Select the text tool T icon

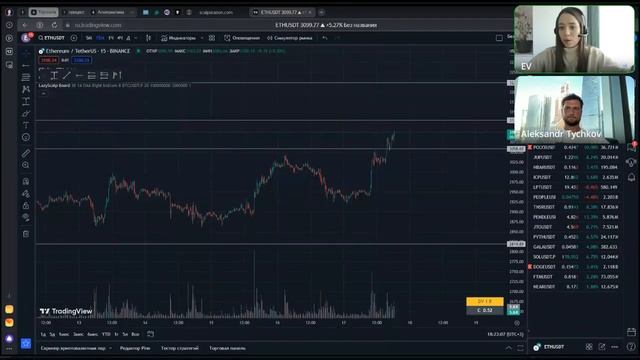tap(26, 125)
